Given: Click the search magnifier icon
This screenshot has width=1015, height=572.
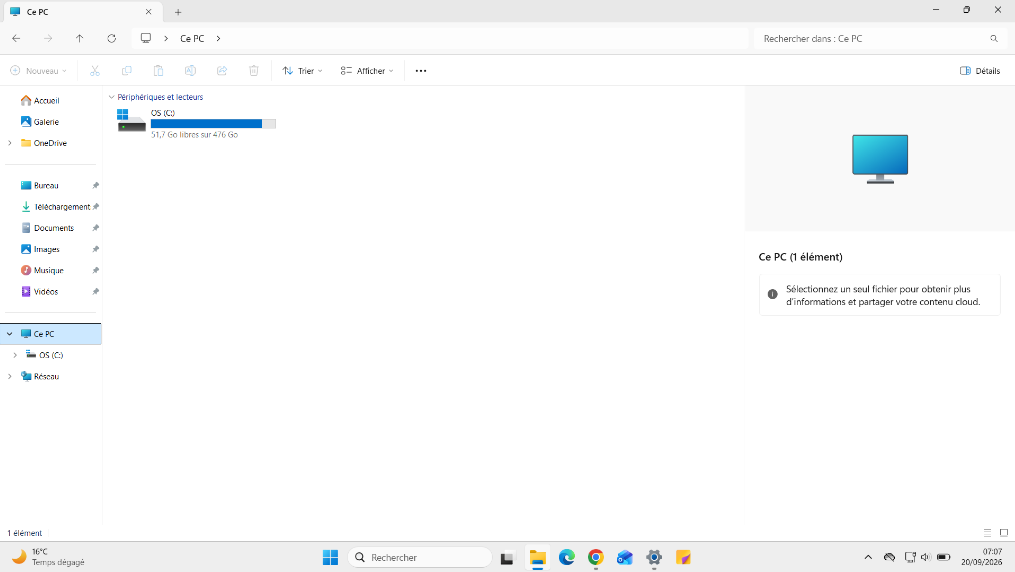Looking at the screenshot, I should tap(994, 39).
